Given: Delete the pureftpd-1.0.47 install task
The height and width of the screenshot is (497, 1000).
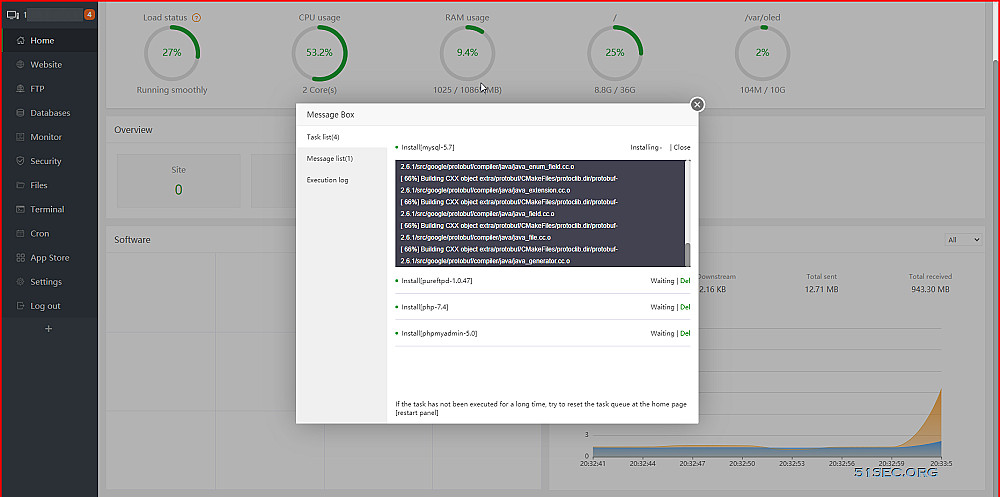Looking at the screenshot, I should click(686, 281).
